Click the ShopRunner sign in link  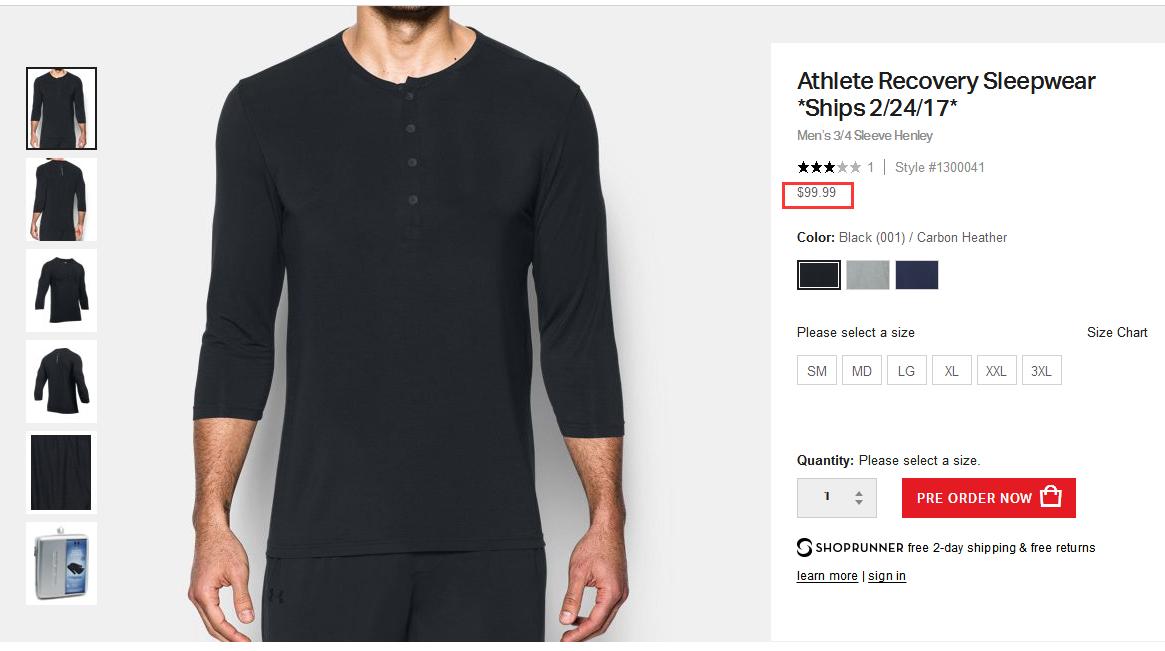tap(887, 576)
